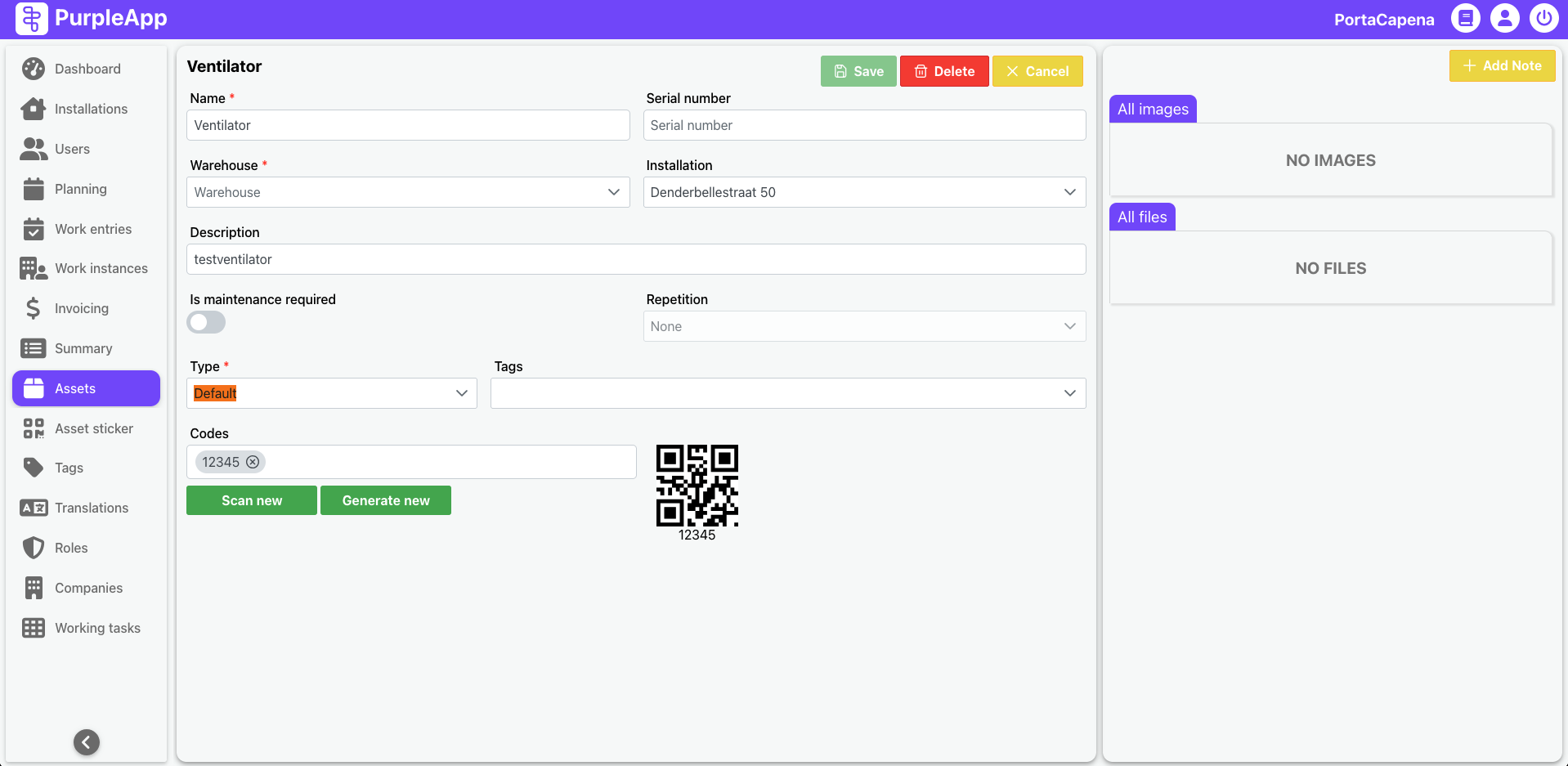Click the QR code image for 12345

coord(697,486)
